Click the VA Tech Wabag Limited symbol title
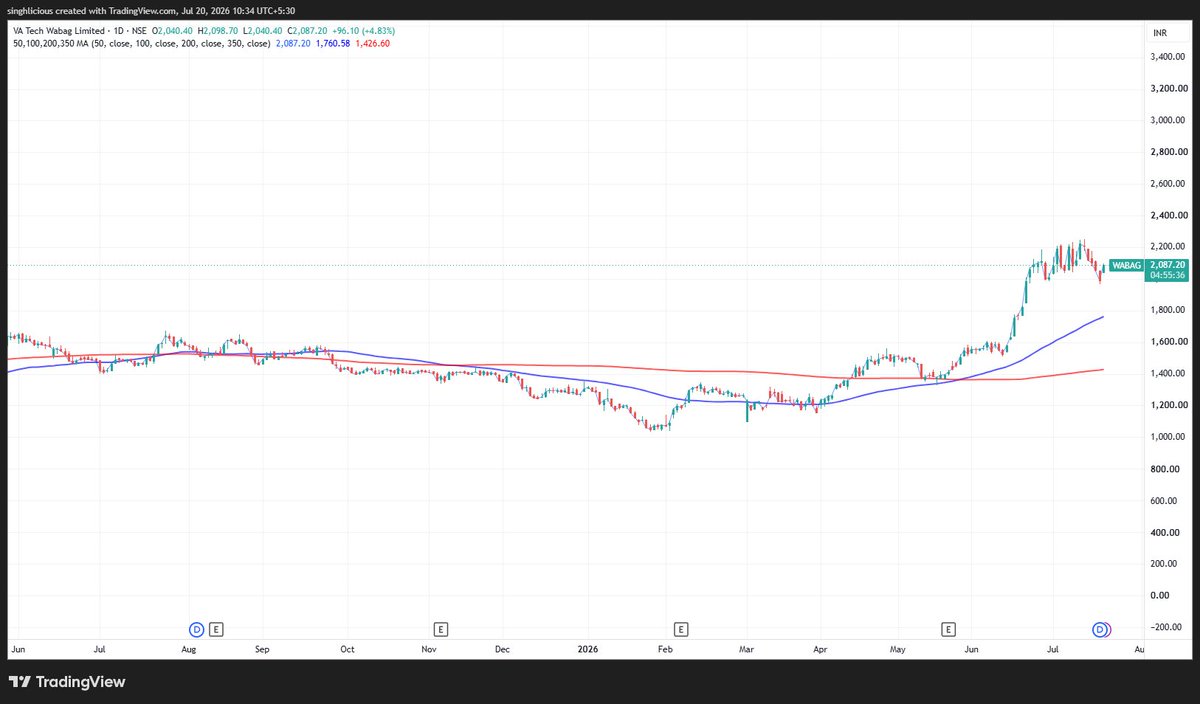Screen dimensions: 1200x704 [58, 33]
